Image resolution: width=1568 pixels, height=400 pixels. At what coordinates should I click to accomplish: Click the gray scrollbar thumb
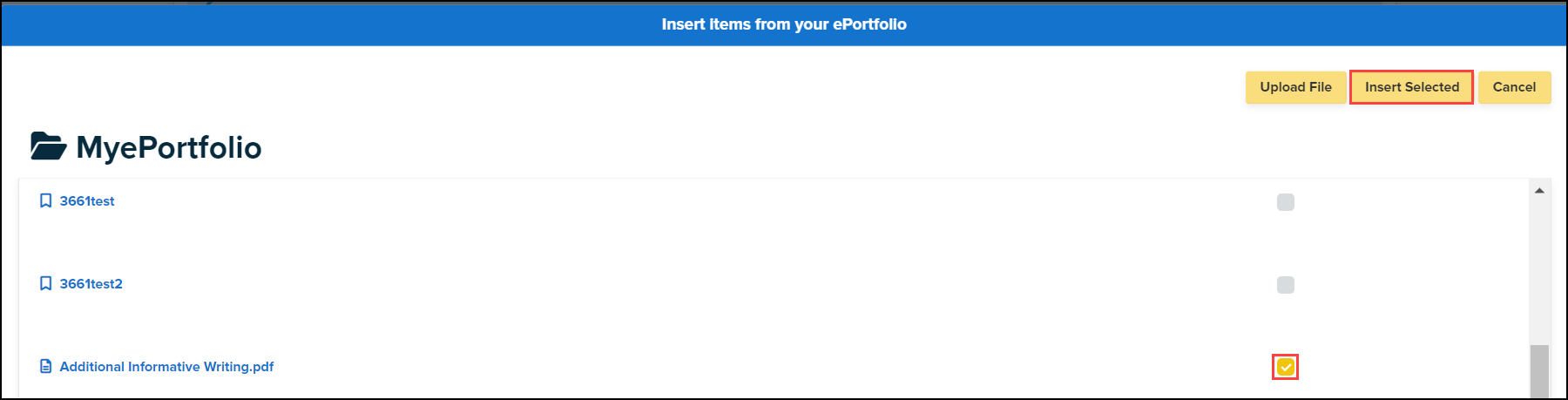[1539, 372]
